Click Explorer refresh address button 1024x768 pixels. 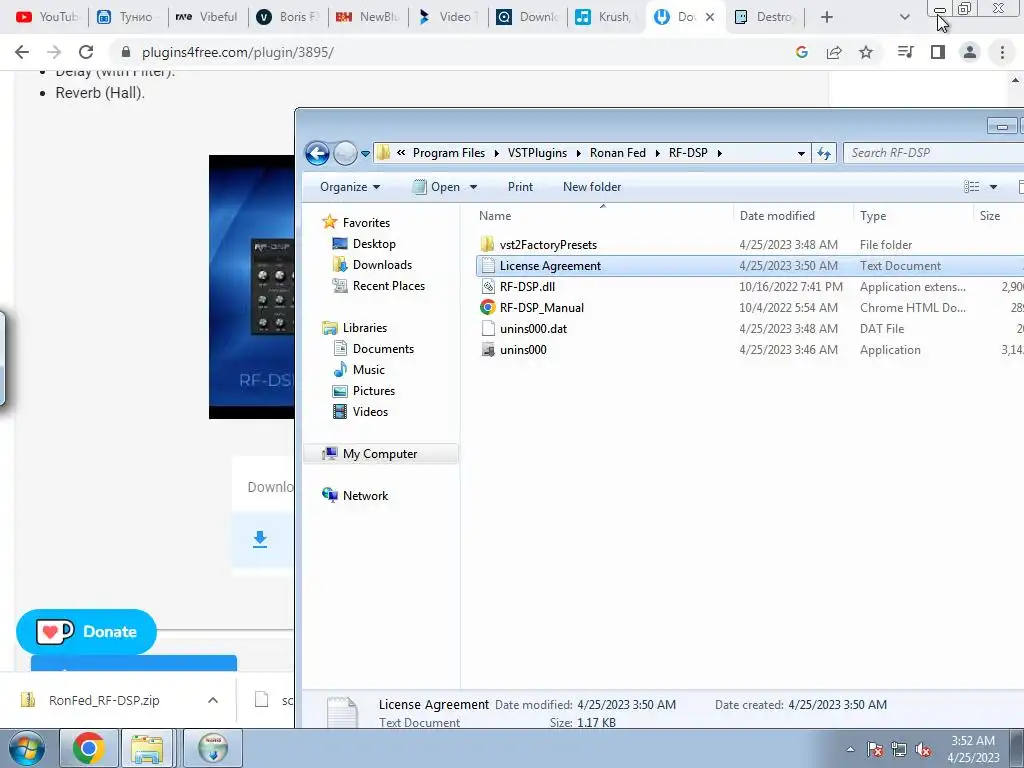[824, 153]
